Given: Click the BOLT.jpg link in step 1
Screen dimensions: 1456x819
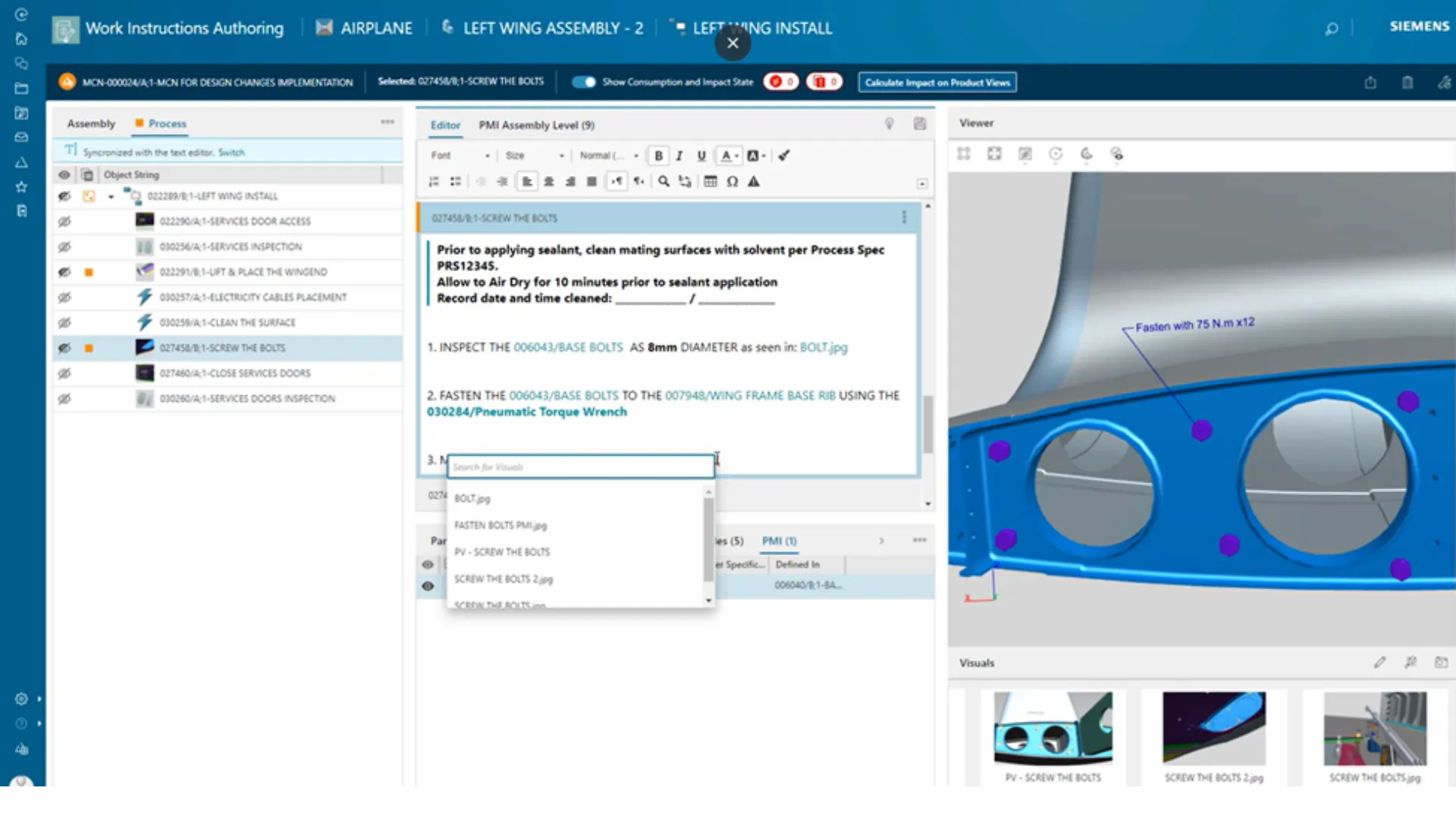Looking at the screenshot, I should click(x=824, y=347).
